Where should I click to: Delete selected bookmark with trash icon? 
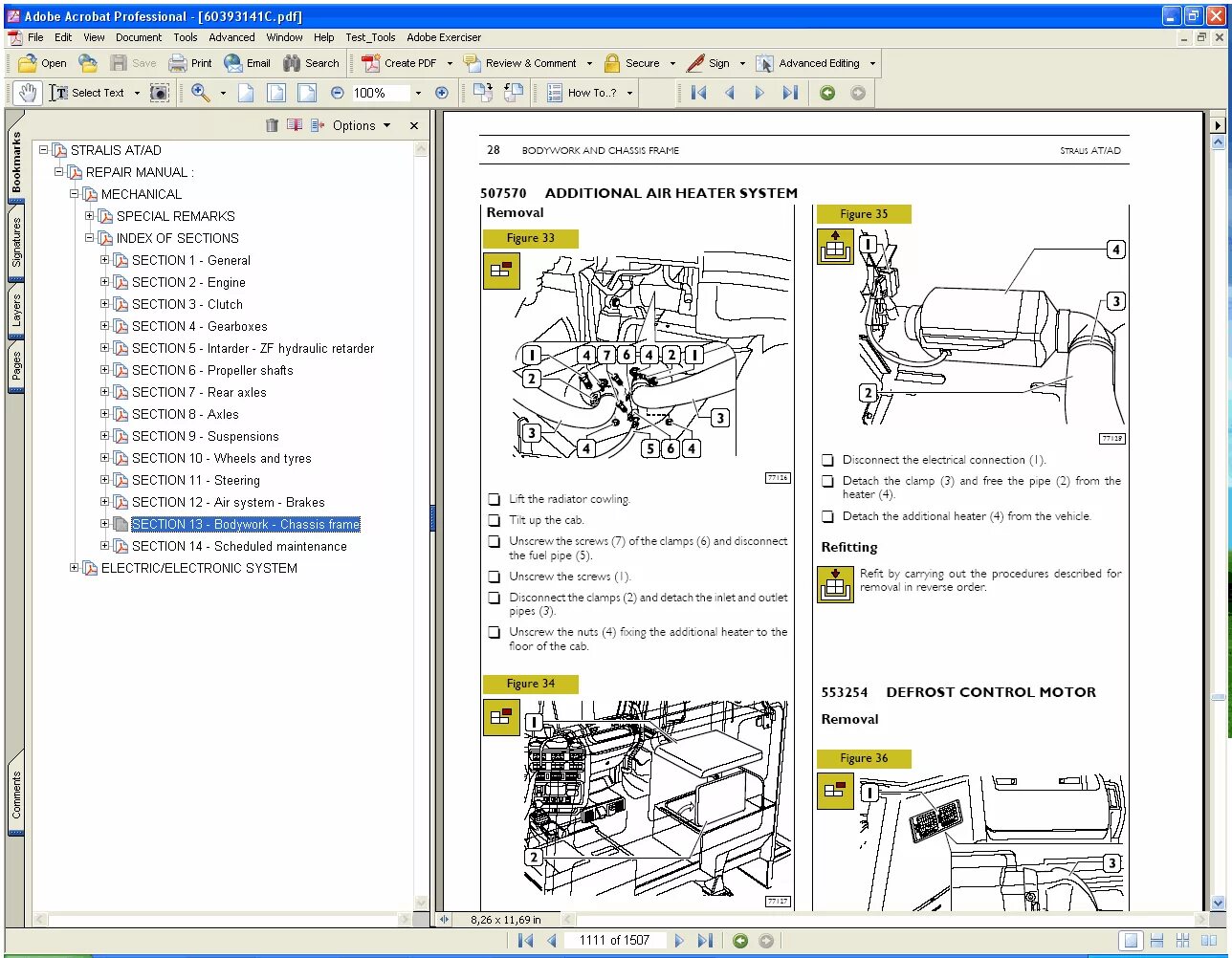coord(272,125)
